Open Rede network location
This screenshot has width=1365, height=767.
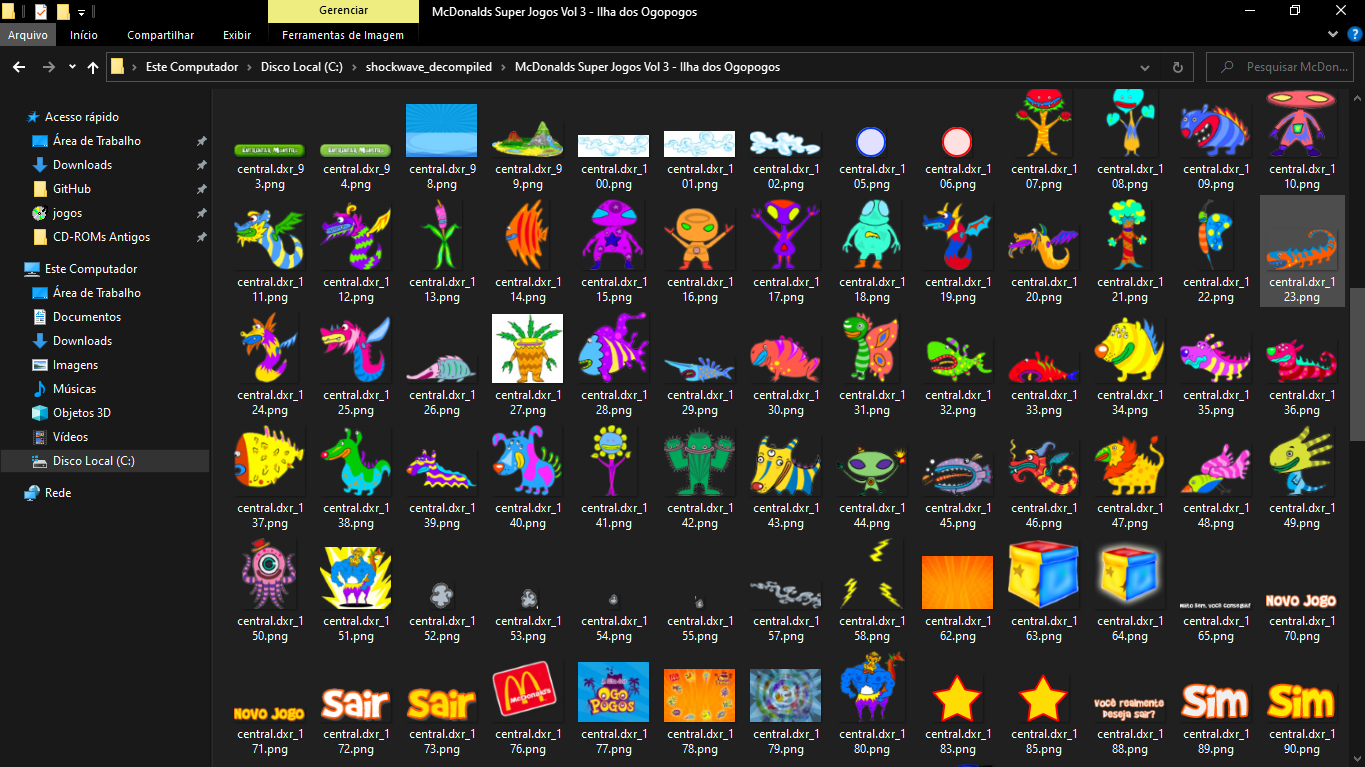pyautogui.click(x=58, y=493)
